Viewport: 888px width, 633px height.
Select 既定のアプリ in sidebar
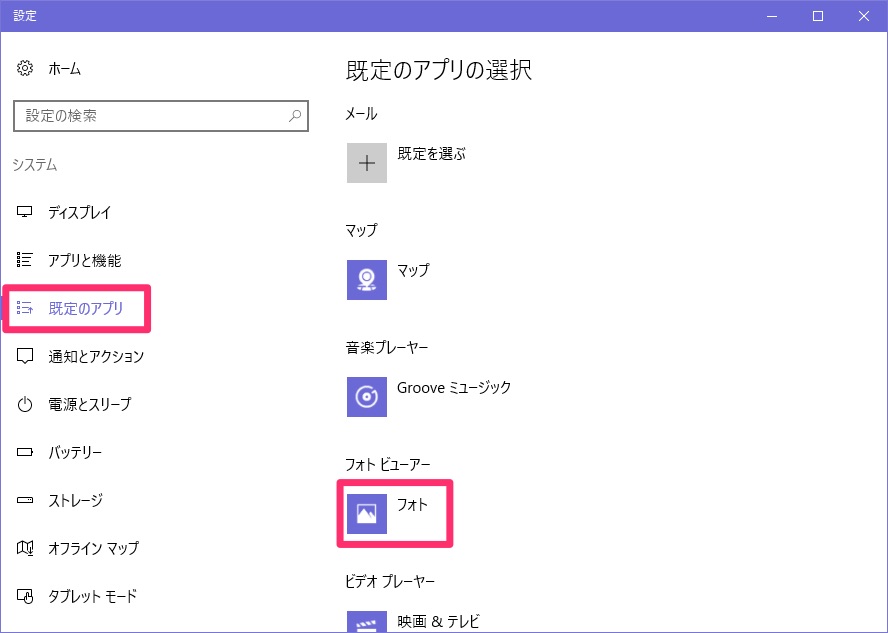[x=86, y=309]
